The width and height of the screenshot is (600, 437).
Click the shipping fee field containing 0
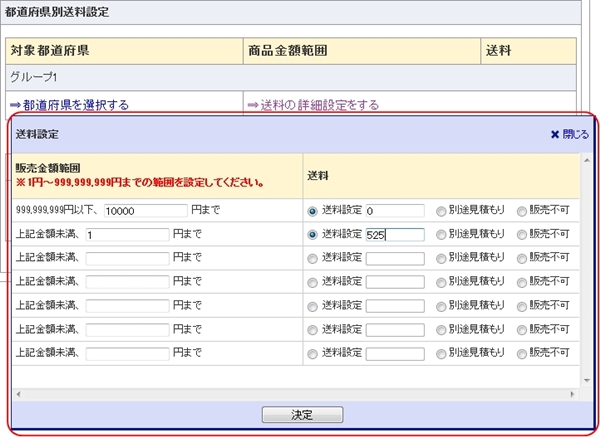(x=395, y=210)
